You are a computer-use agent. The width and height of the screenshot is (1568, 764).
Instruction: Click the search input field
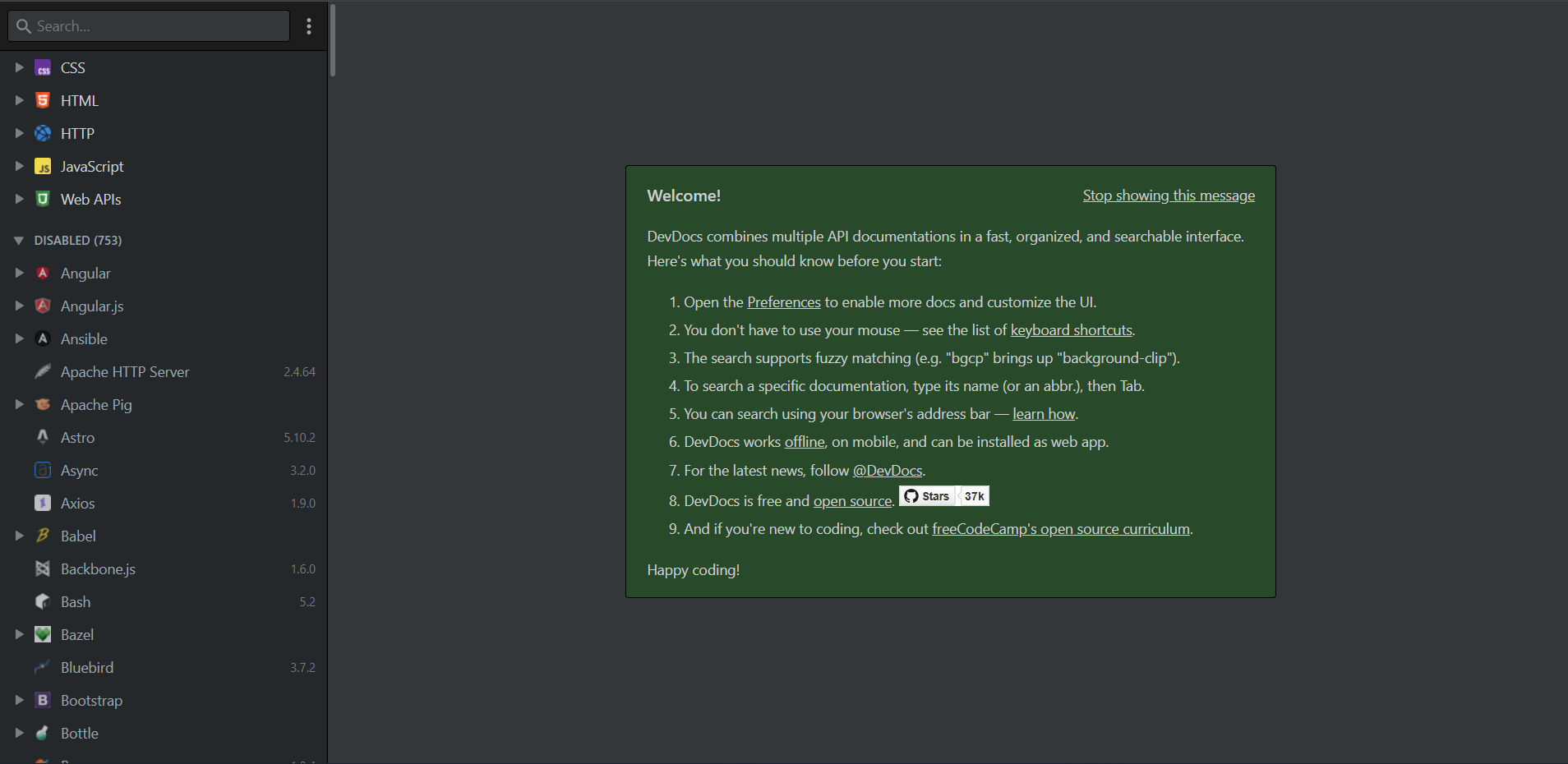coord(148,25)
